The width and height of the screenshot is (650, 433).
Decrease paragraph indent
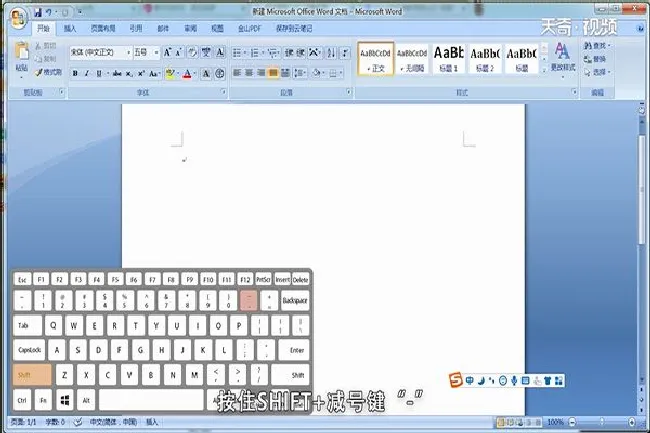tap(289, 53)
